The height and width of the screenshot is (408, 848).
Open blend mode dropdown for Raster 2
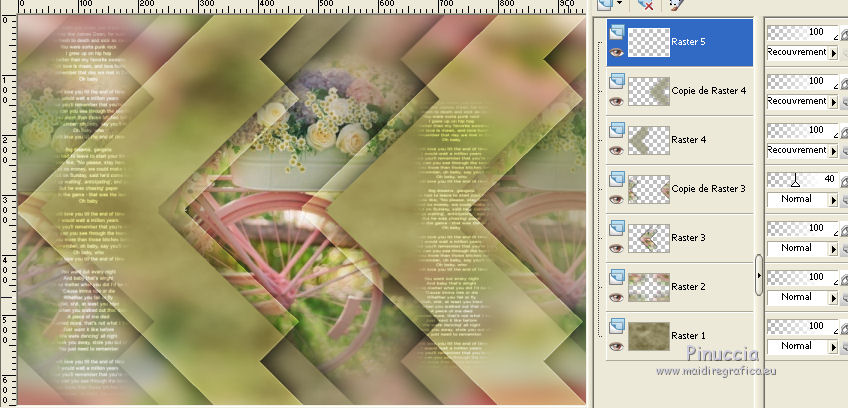coord(834,298)
